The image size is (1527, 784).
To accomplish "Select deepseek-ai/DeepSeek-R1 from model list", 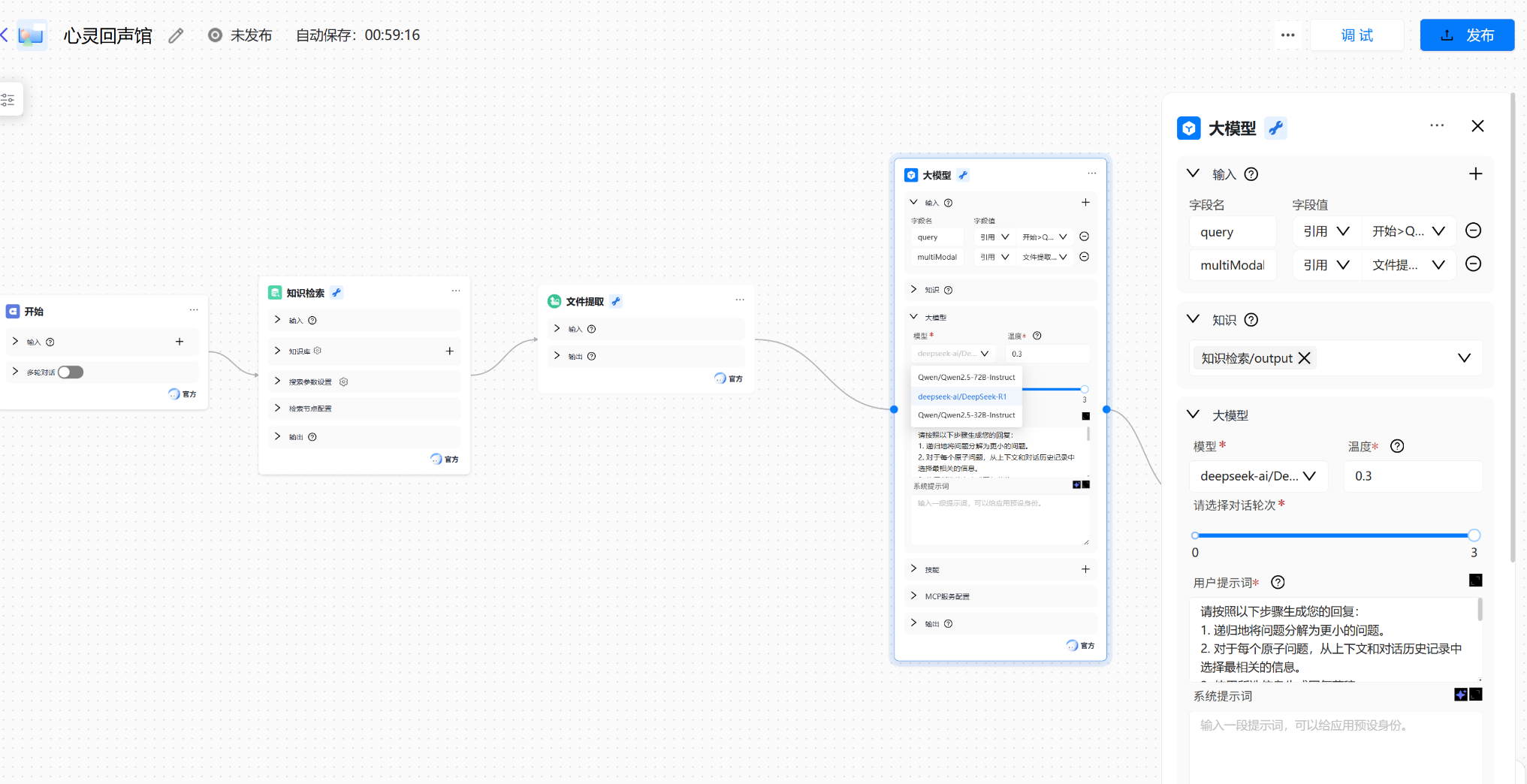I will click(x=966, y=397).
